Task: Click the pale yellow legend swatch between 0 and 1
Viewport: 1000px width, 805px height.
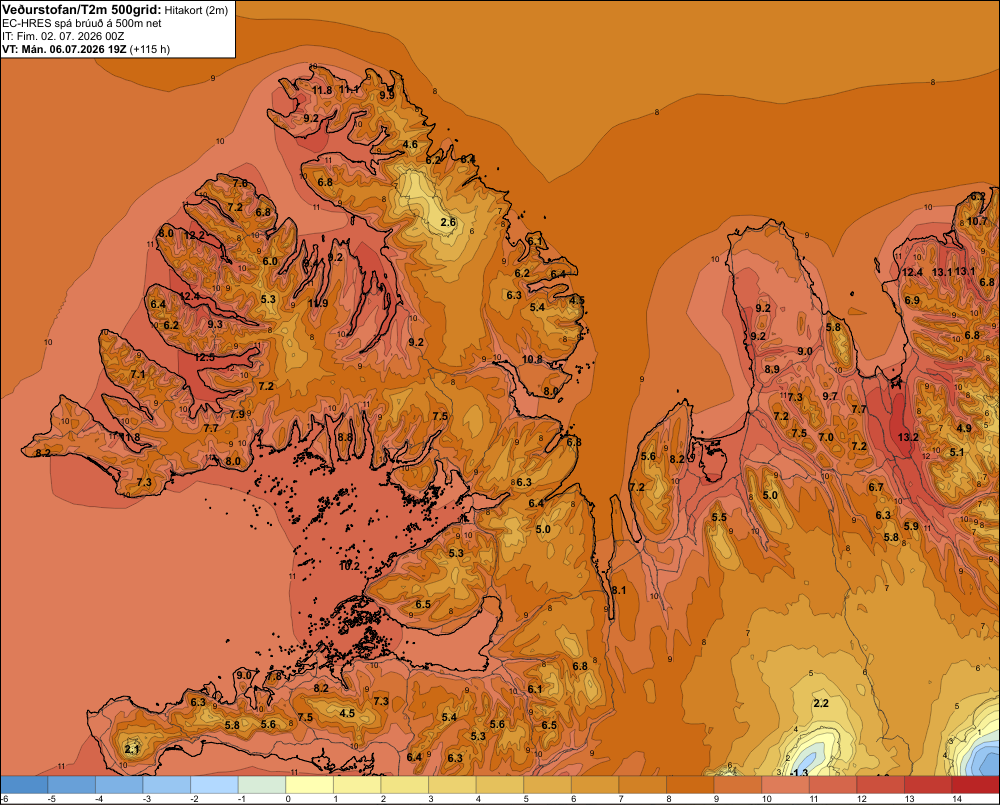Action: click(x=309, y=784)
